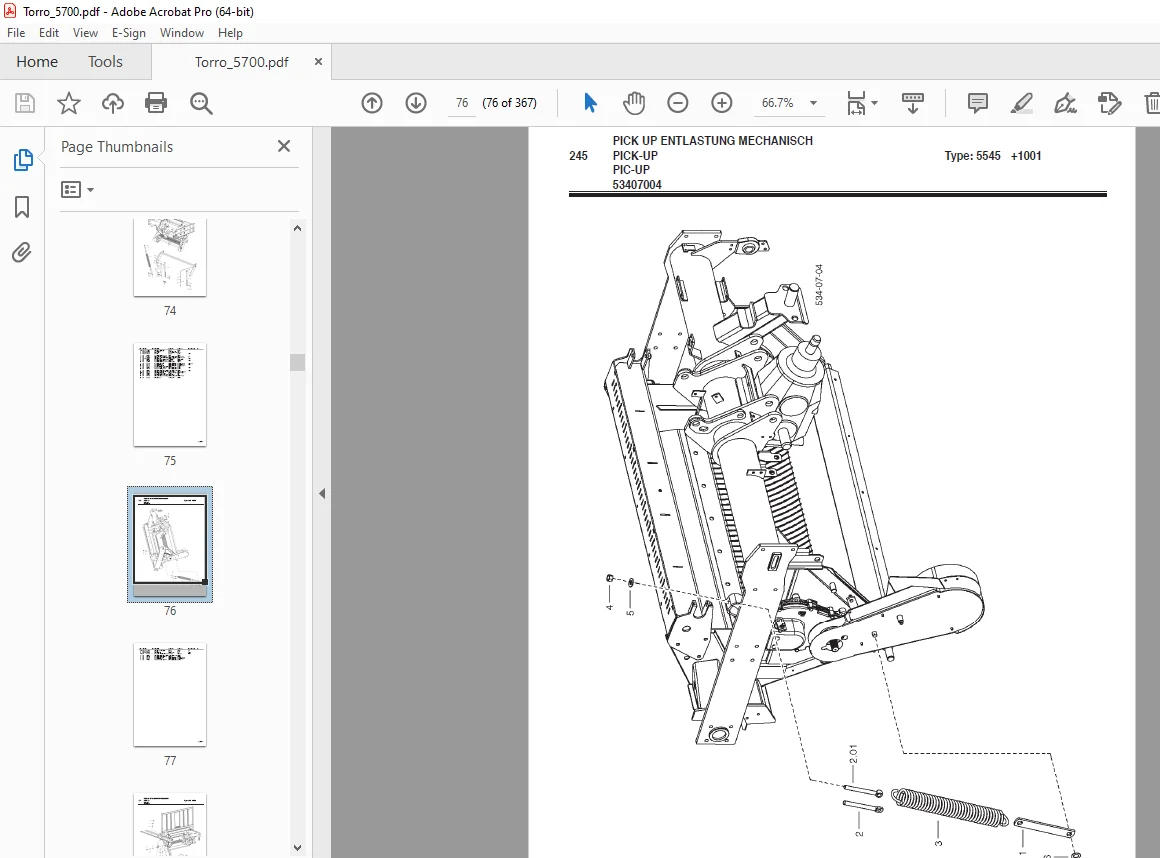Click thumbnail panel scroll down arrow
This screenshot has height=858, width=1160.
point(297,848)
